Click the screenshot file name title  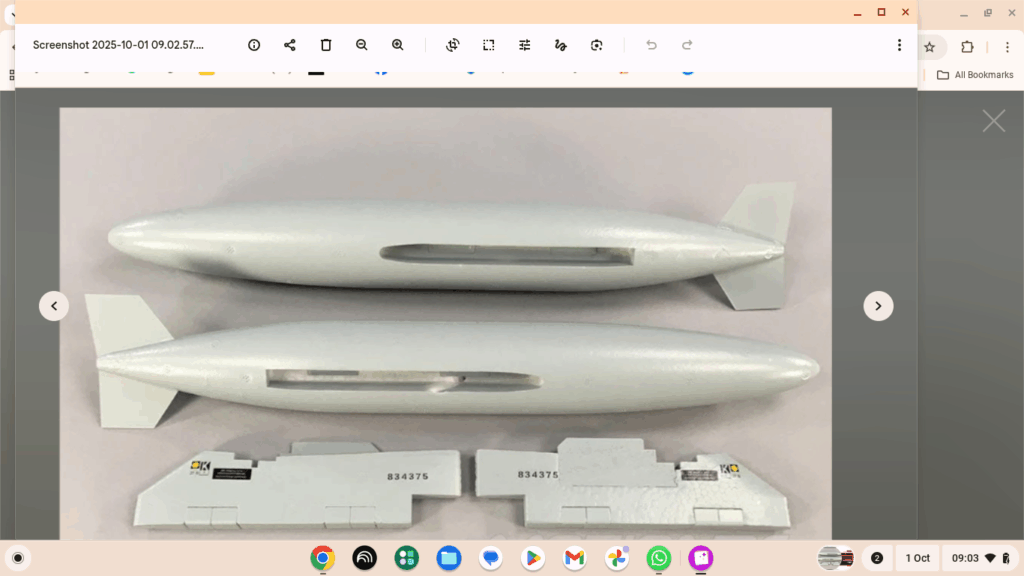coord(118,45)
